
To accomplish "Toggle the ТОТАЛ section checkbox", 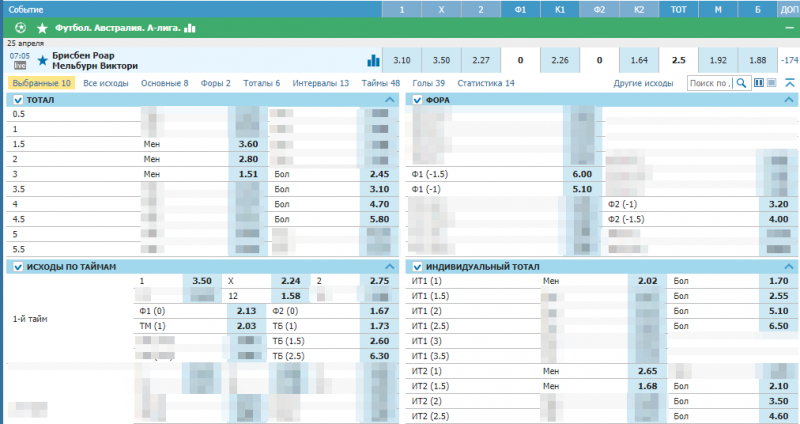I will [x=17, y=101].
